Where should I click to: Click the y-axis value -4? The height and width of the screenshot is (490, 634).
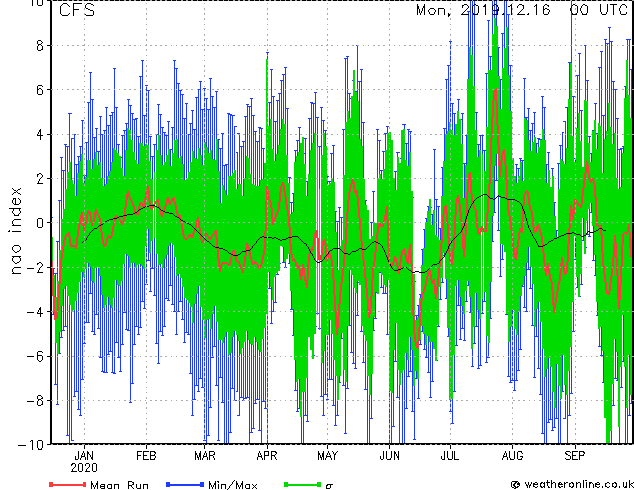click(x=35, y=312)
